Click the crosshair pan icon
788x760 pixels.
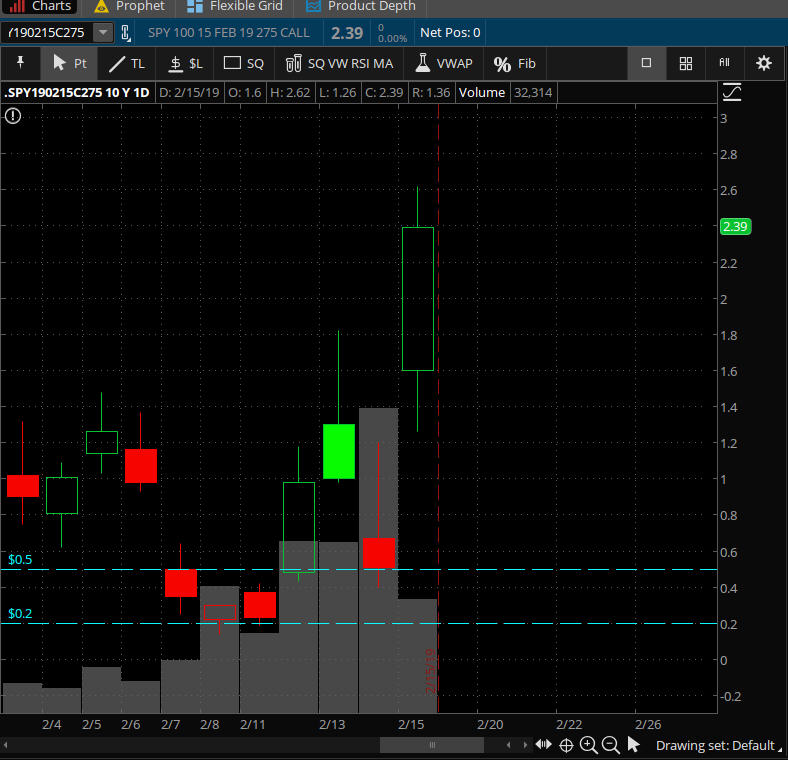566,745
